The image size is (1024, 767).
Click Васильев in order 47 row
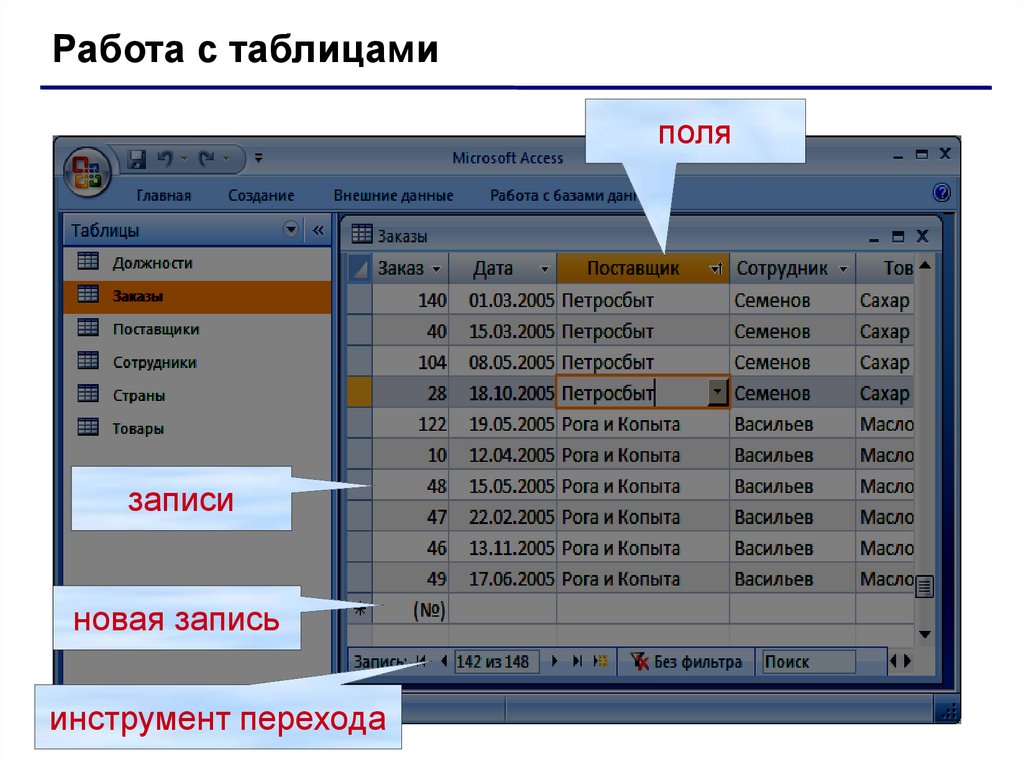coord(792,517)
